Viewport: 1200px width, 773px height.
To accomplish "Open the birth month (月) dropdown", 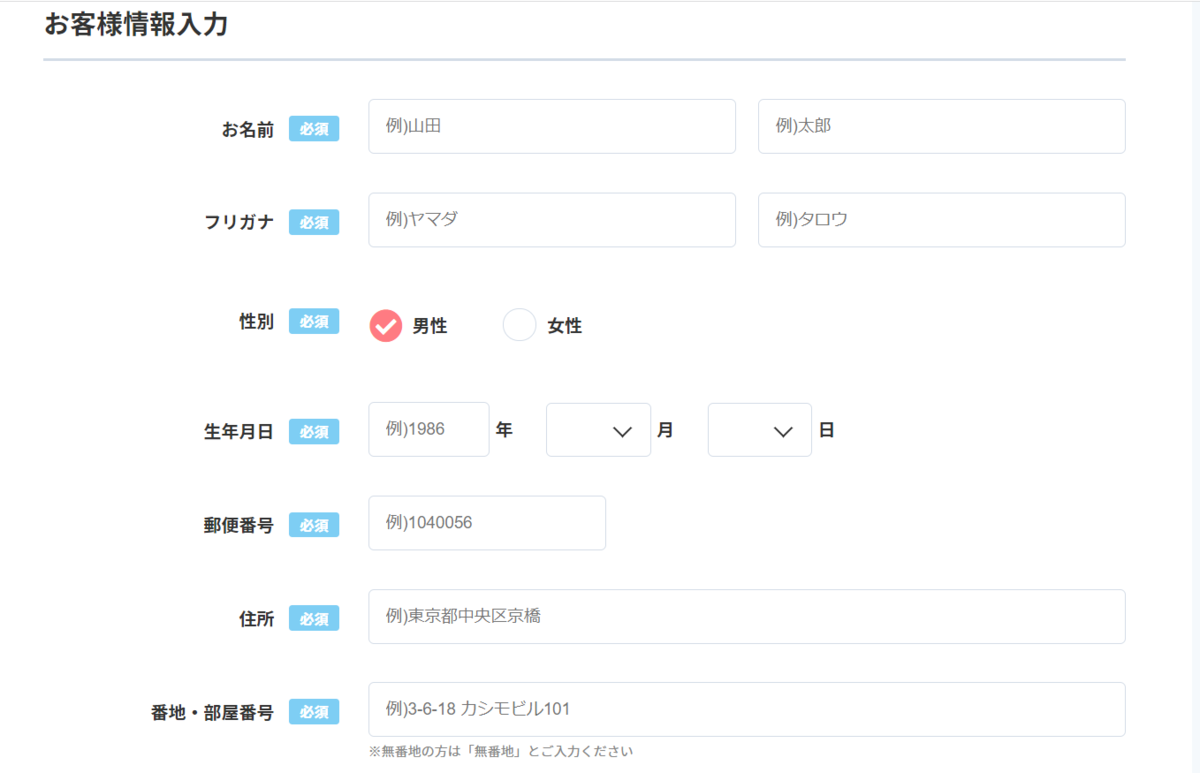I will (x=598, y=430).
